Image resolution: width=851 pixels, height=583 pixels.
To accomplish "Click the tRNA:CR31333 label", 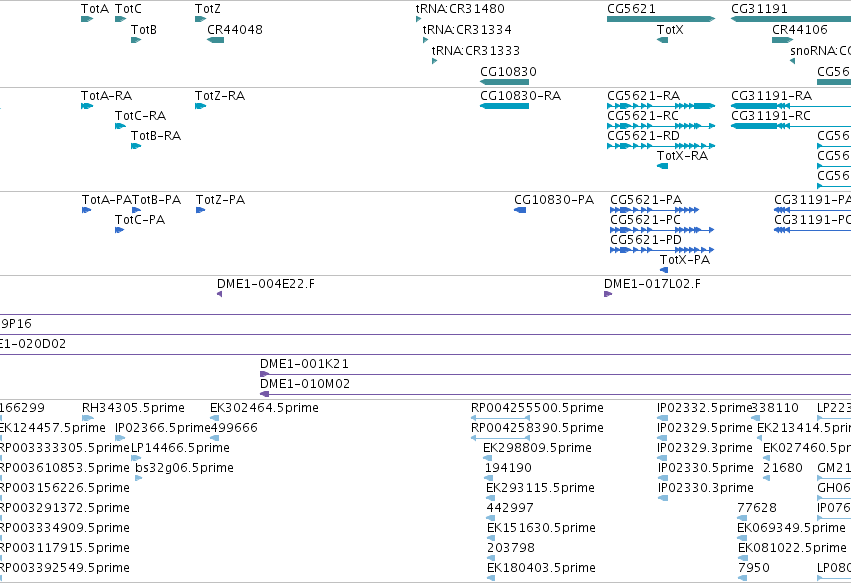I will point(475,50).
